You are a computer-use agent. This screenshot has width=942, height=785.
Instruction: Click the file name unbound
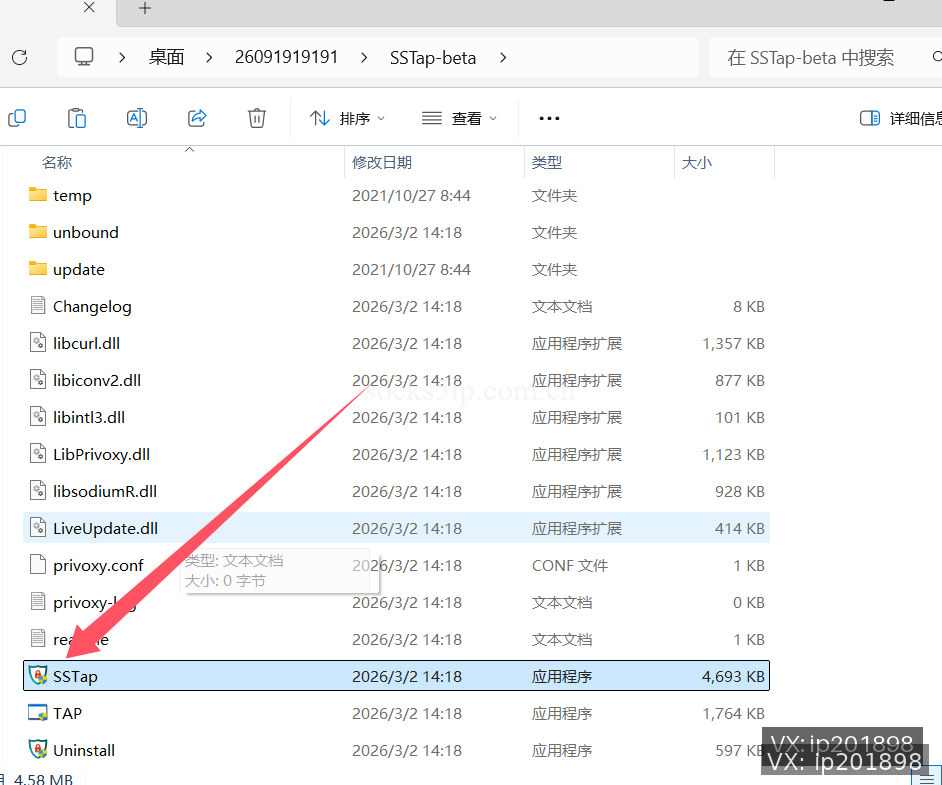point(86,232)
